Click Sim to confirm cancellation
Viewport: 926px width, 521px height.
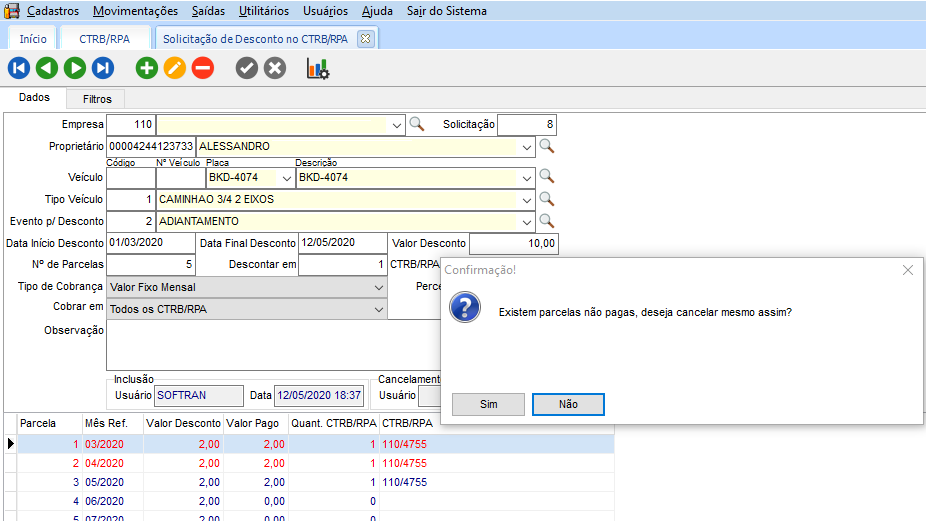488,404
